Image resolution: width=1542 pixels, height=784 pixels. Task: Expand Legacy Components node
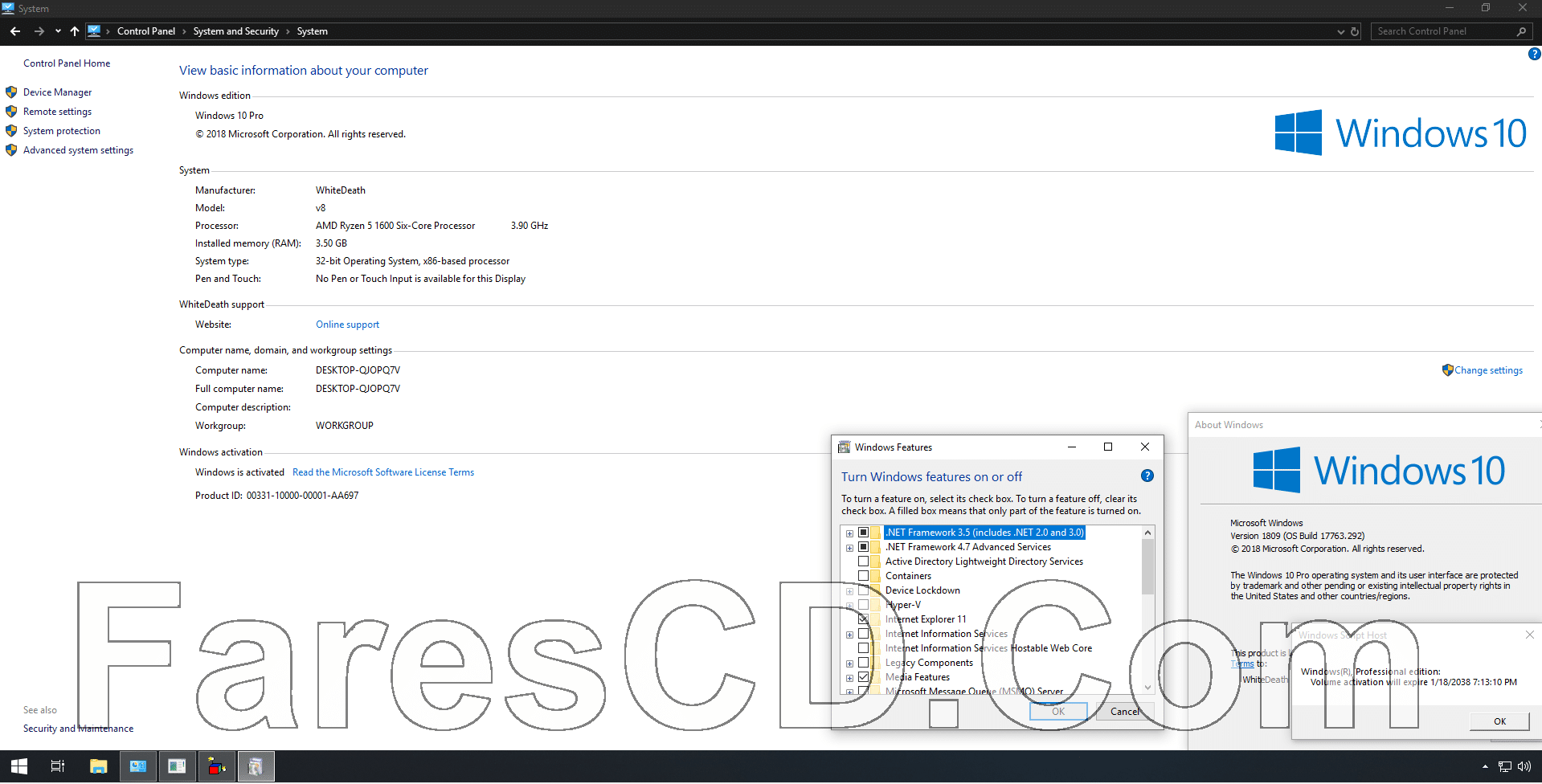(849, 664)
